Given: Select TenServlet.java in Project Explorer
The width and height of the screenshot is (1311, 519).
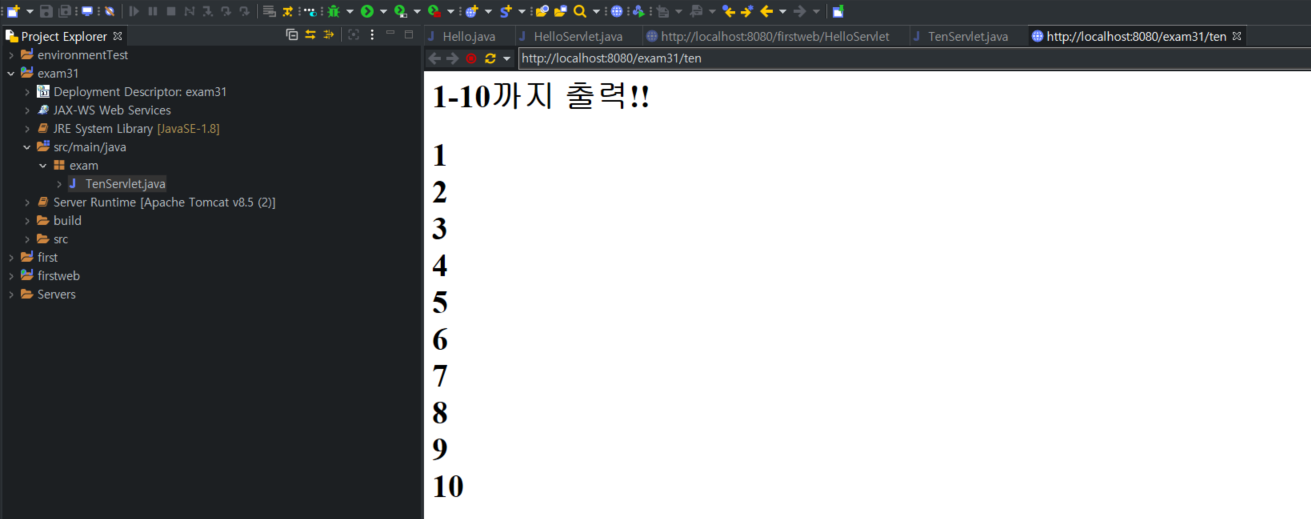Looking at the screenshot, I should tap(125, 184).
